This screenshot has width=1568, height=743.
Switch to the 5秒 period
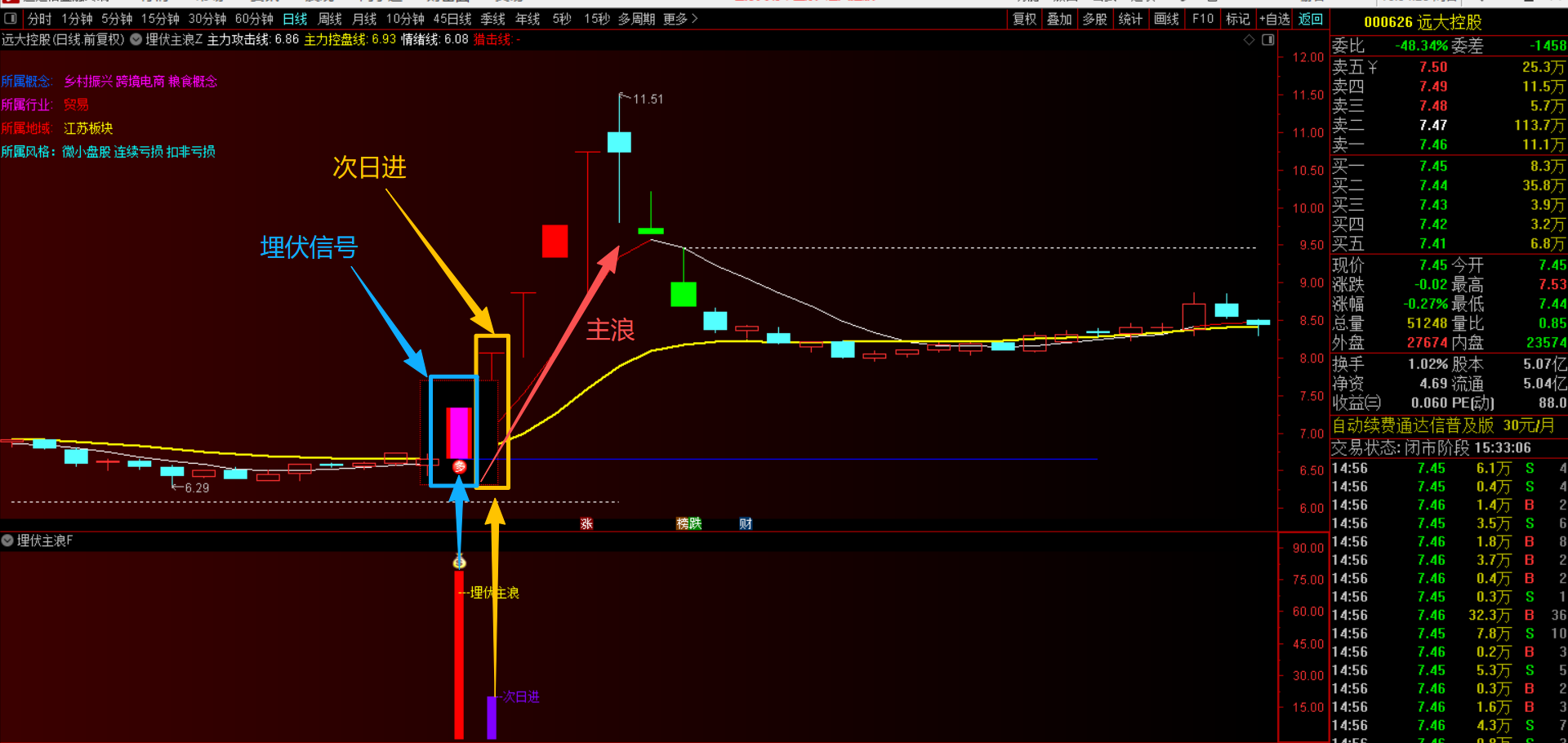(562, 19)
